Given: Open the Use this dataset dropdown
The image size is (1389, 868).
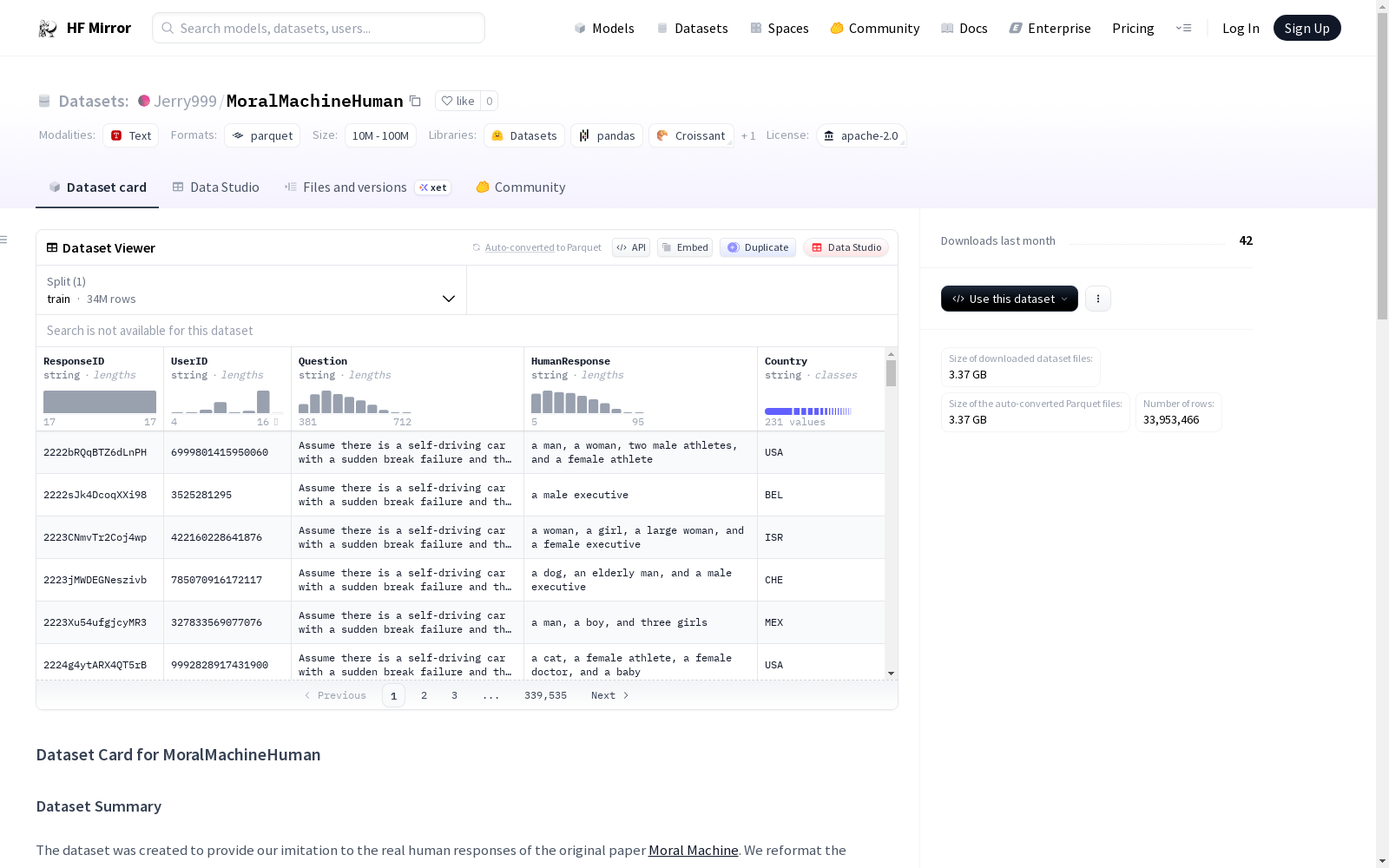Looking at the screenshot, I should pyautogui.click(x=1010, y=299).
